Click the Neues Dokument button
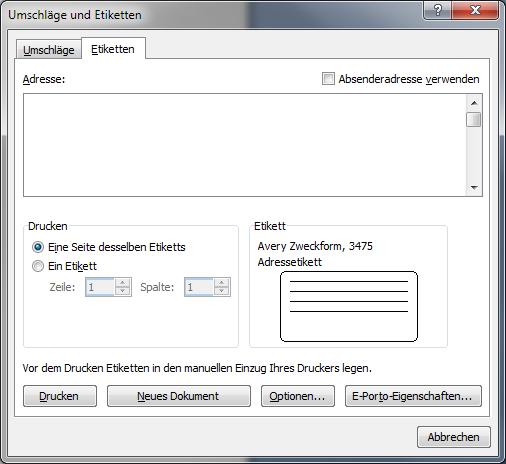This screenshot has width=506, height=464. tap(178, 396)
